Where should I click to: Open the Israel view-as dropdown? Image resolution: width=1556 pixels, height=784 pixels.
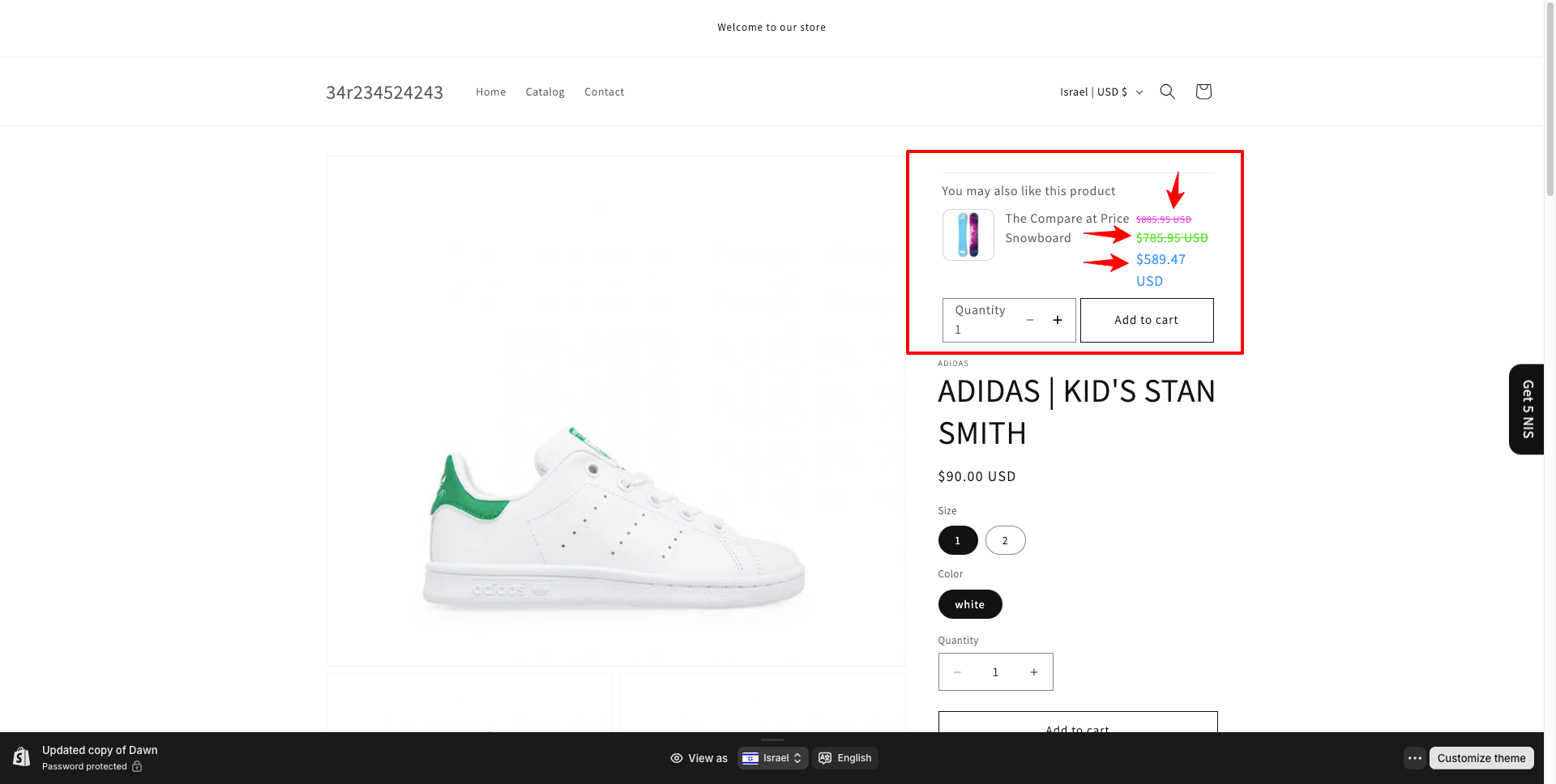(772, 758)
